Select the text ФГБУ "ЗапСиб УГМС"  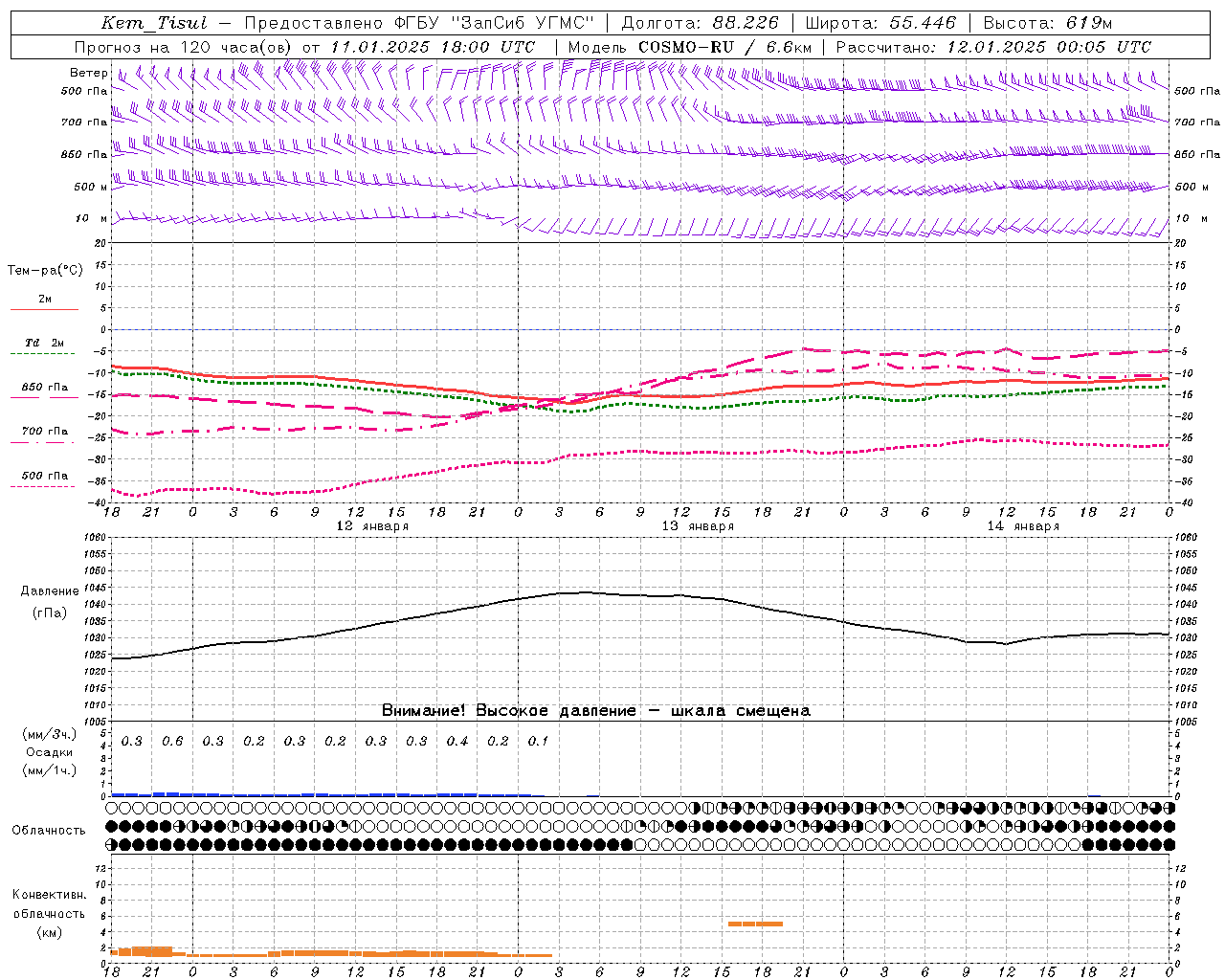493,23
